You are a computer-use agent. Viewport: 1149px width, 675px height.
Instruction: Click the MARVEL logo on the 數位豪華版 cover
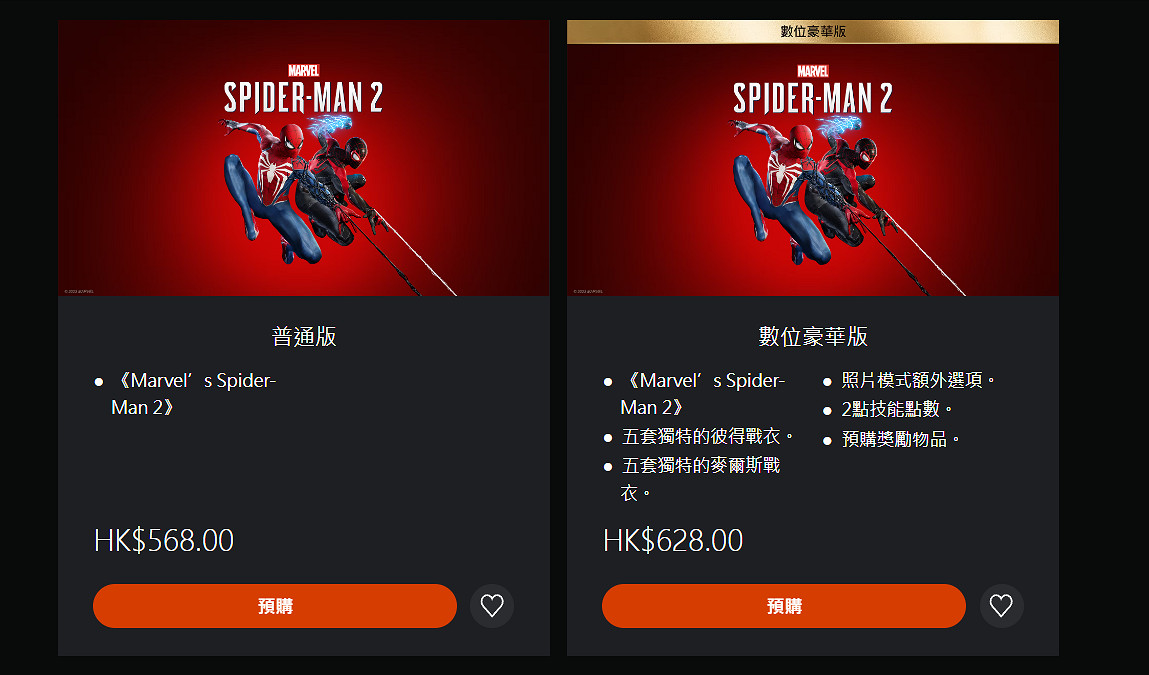point(813,71)
